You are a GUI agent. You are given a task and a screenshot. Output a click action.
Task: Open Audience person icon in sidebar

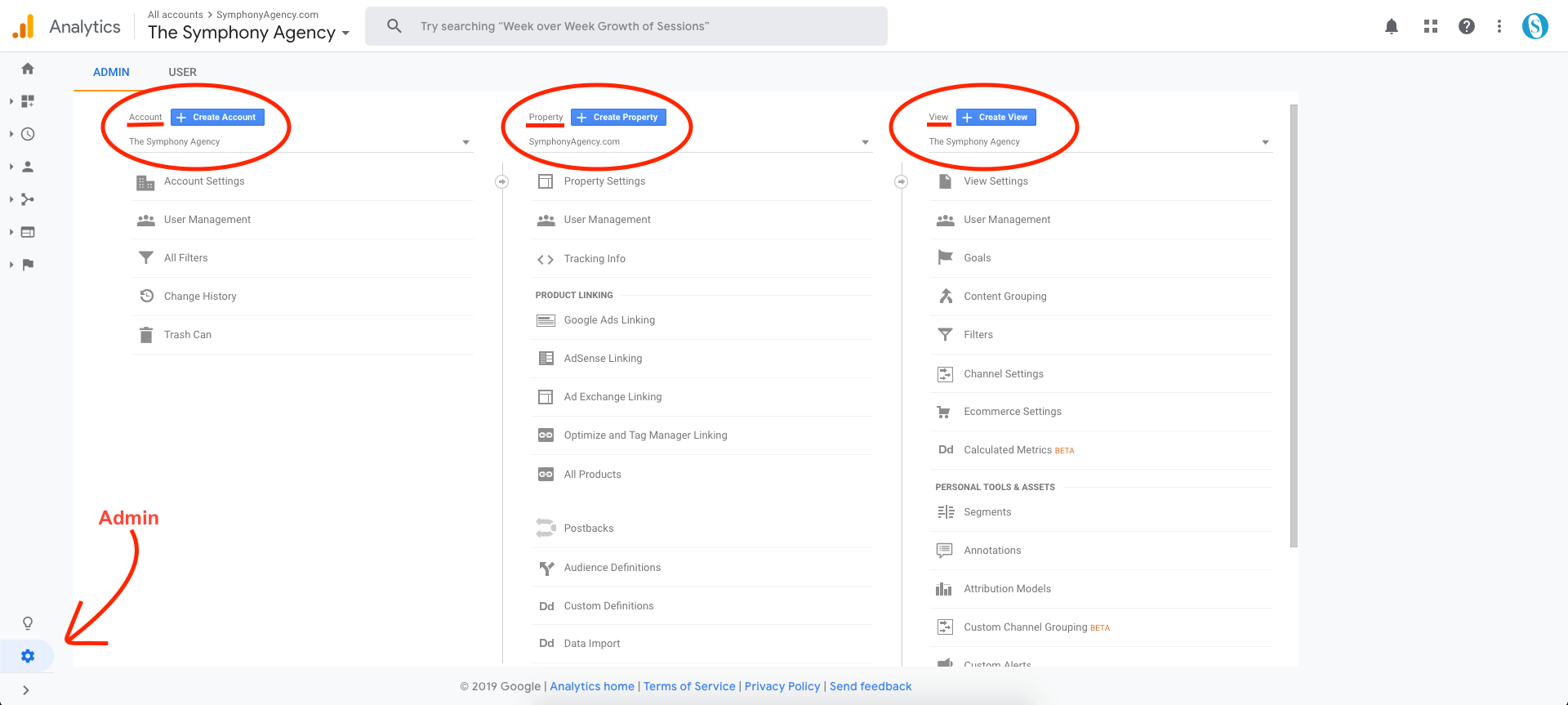28,167
